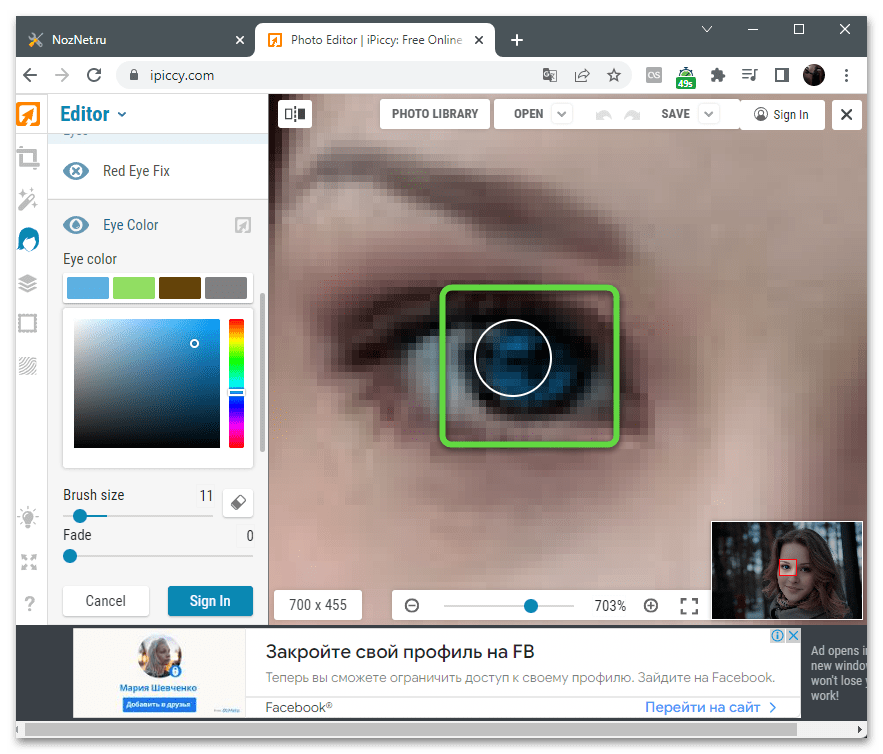Click Sign In at top right
The height and width of the screenshot is (754, 883).
click(x=782, y=115)
